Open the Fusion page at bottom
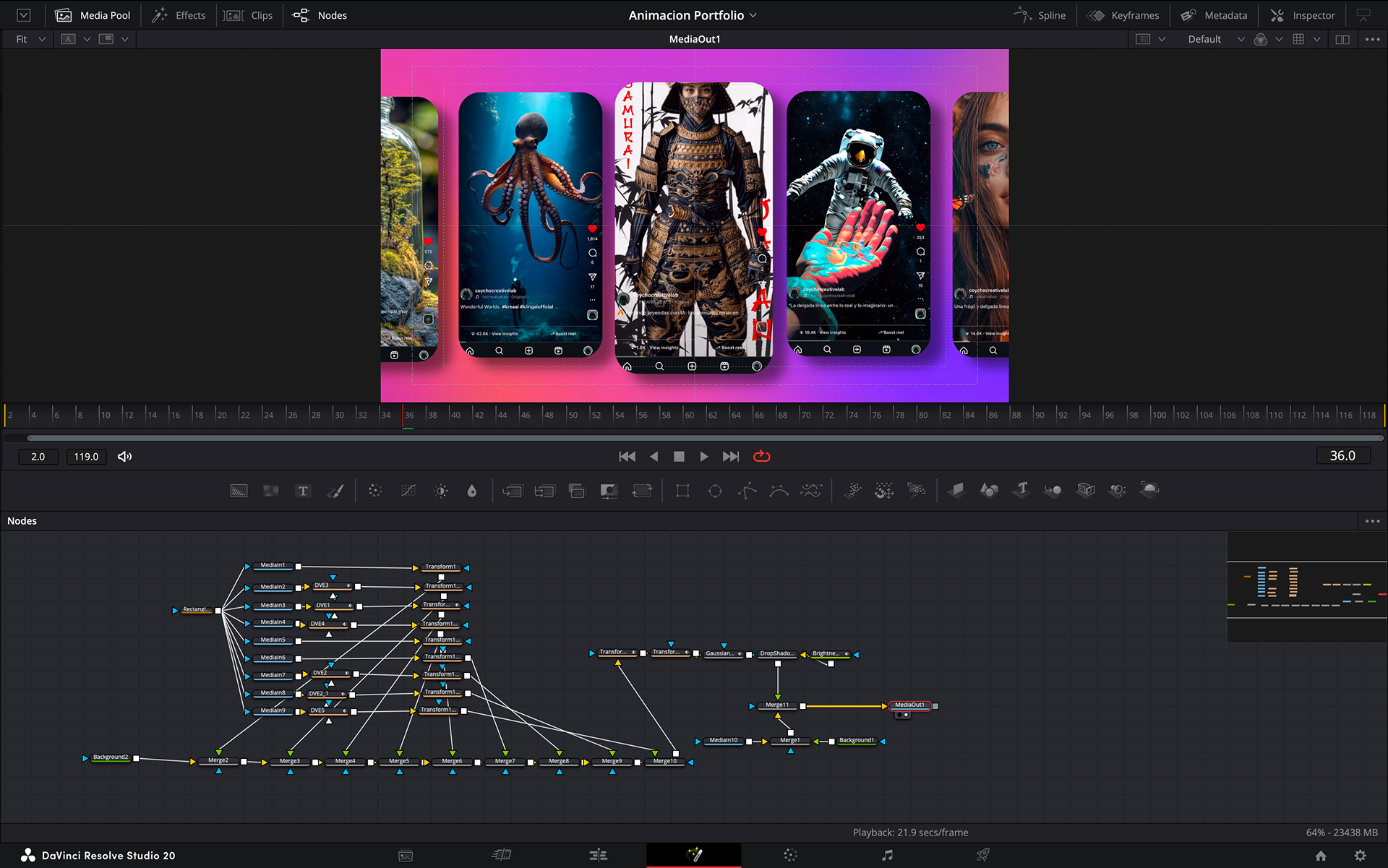The width and height of the screenshot is (1388, 868). coord(694,855)
